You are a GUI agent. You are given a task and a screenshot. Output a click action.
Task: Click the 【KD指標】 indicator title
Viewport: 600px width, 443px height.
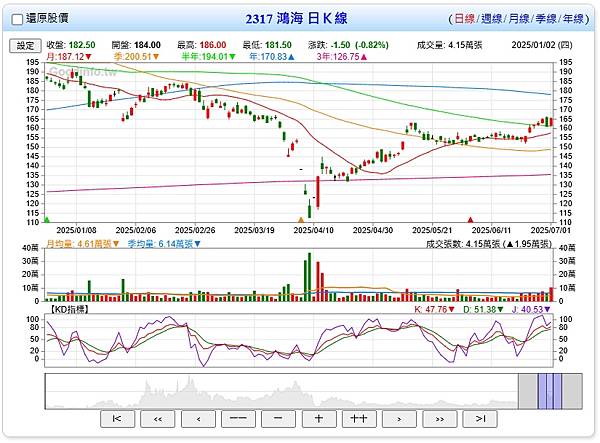[69, 309]
